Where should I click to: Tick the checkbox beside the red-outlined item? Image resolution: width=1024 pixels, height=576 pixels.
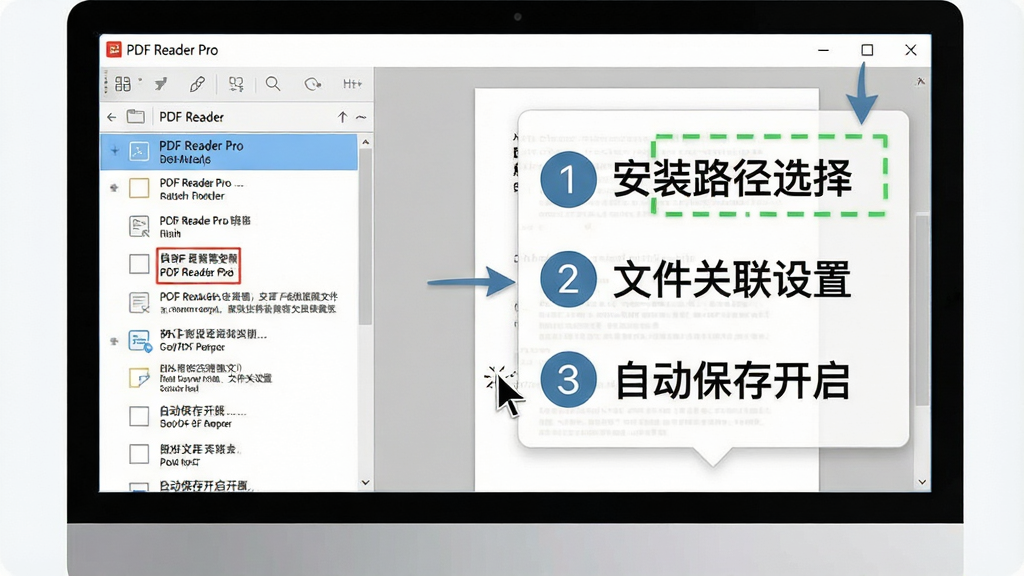pos(138,264)
